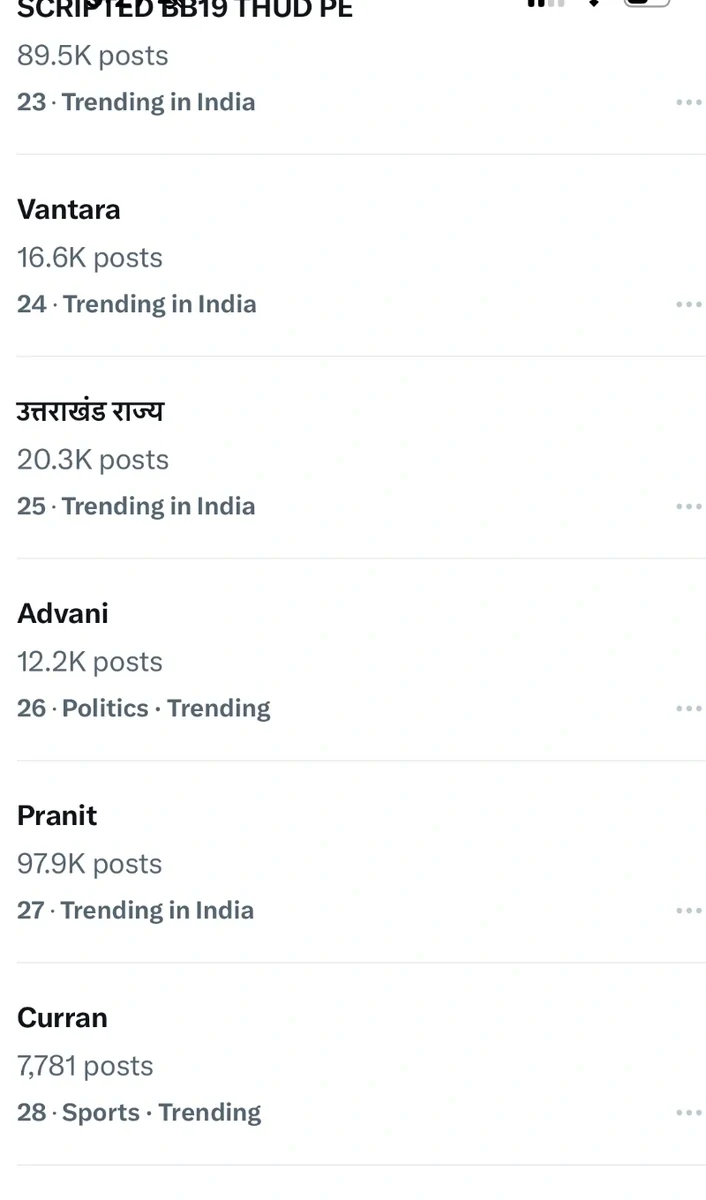Image resolution: width=706 pixels, height=1200 pixels.
Task: Open more options for Pranit trend
Action: click(x=688, y=910)
